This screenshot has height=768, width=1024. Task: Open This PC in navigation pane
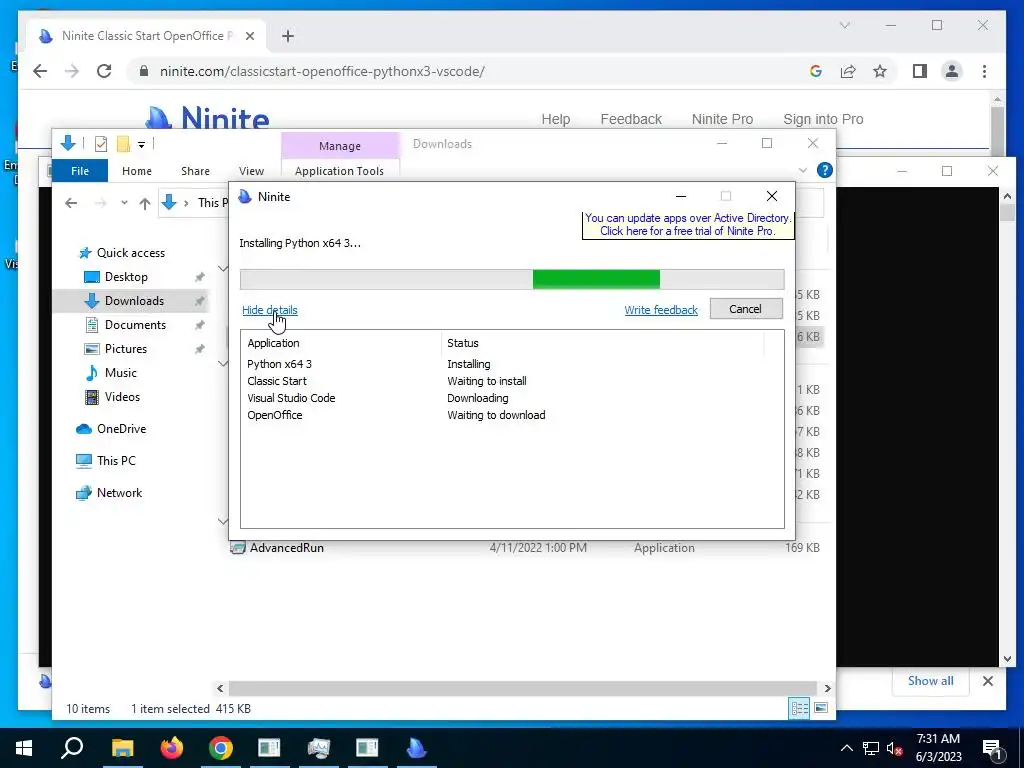point(116,461)
